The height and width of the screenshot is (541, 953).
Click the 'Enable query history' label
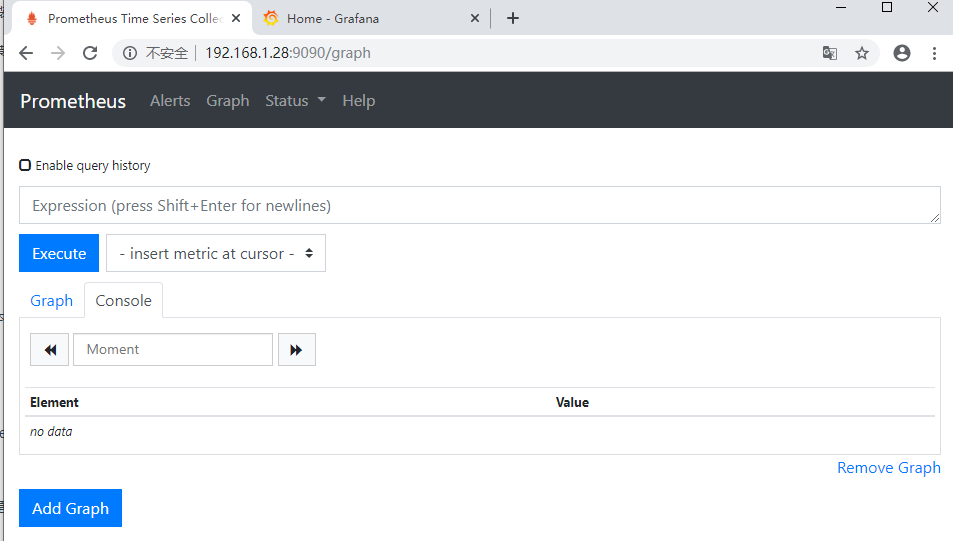coord(92,165)
